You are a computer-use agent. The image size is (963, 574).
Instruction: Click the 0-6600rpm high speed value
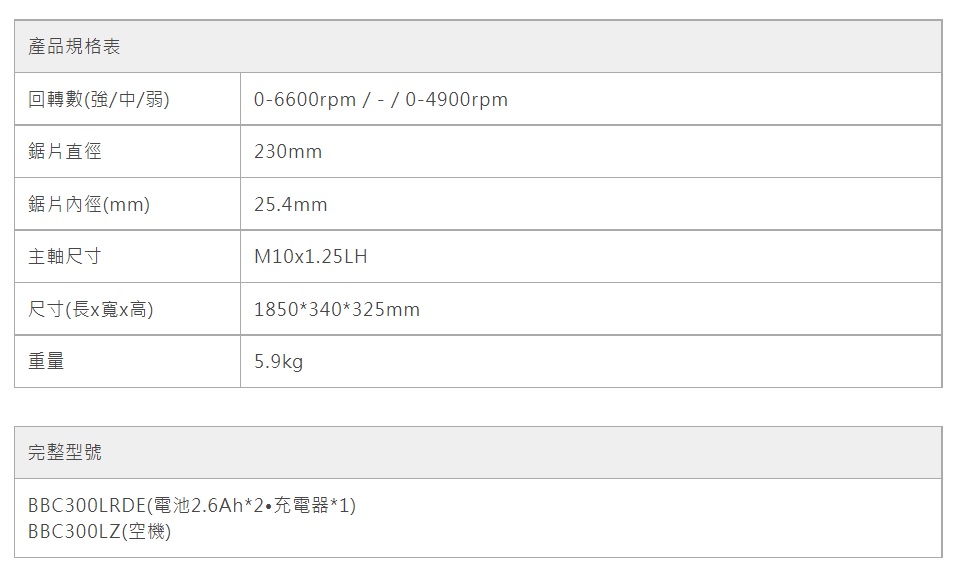click(305, 99)
